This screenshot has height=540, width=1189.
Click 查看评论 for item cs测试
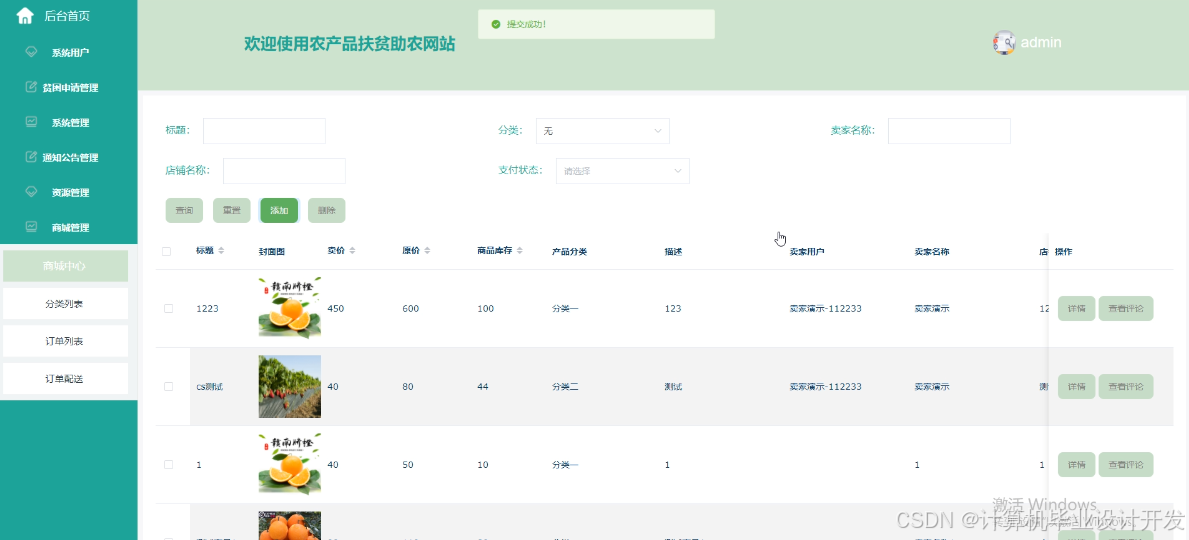[x=1126, y=387]
